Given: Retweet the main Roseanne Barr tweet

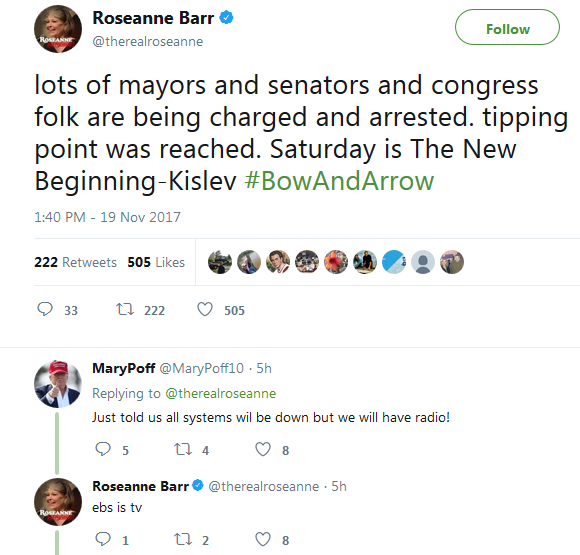Looking at the screenshot, I should click(125, 309).
